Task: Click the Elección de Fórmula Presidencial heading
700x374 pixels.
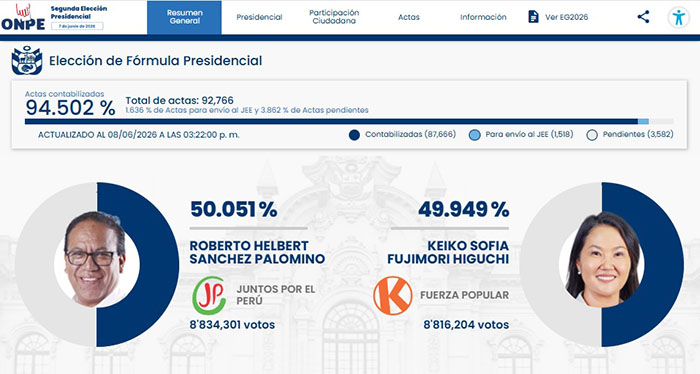Action: coord(155,61)
